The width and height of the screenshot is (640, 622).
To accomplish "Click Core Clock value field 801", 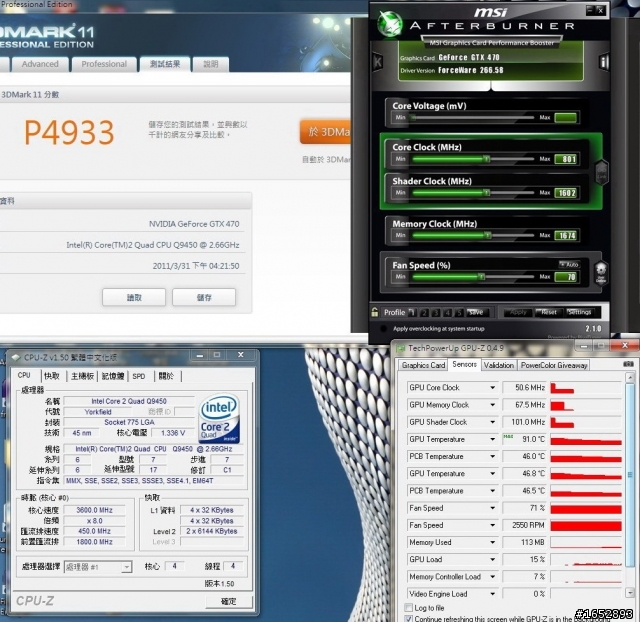I will tap(566, 159).
